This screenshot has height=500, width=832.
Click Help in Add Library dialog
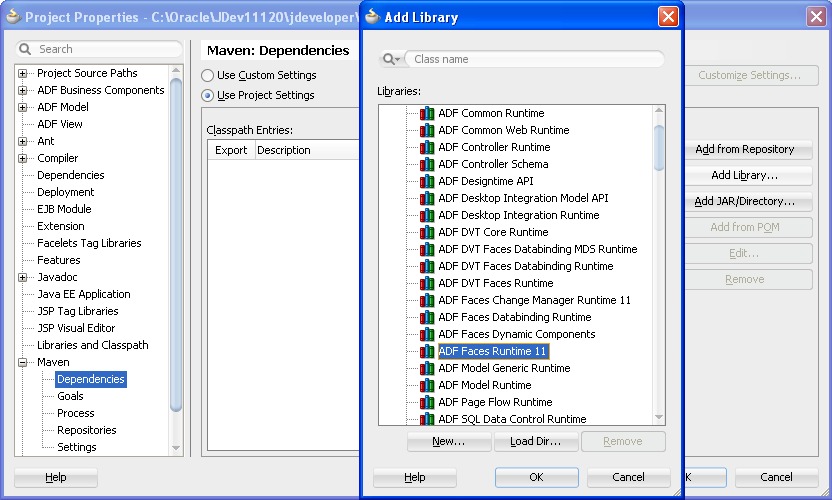pos(414,477)
